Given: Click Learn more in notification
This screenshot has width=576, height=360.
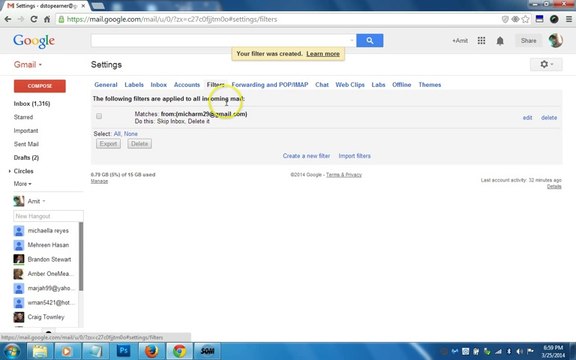Looking at the screenshot, I should pos(323,54).
